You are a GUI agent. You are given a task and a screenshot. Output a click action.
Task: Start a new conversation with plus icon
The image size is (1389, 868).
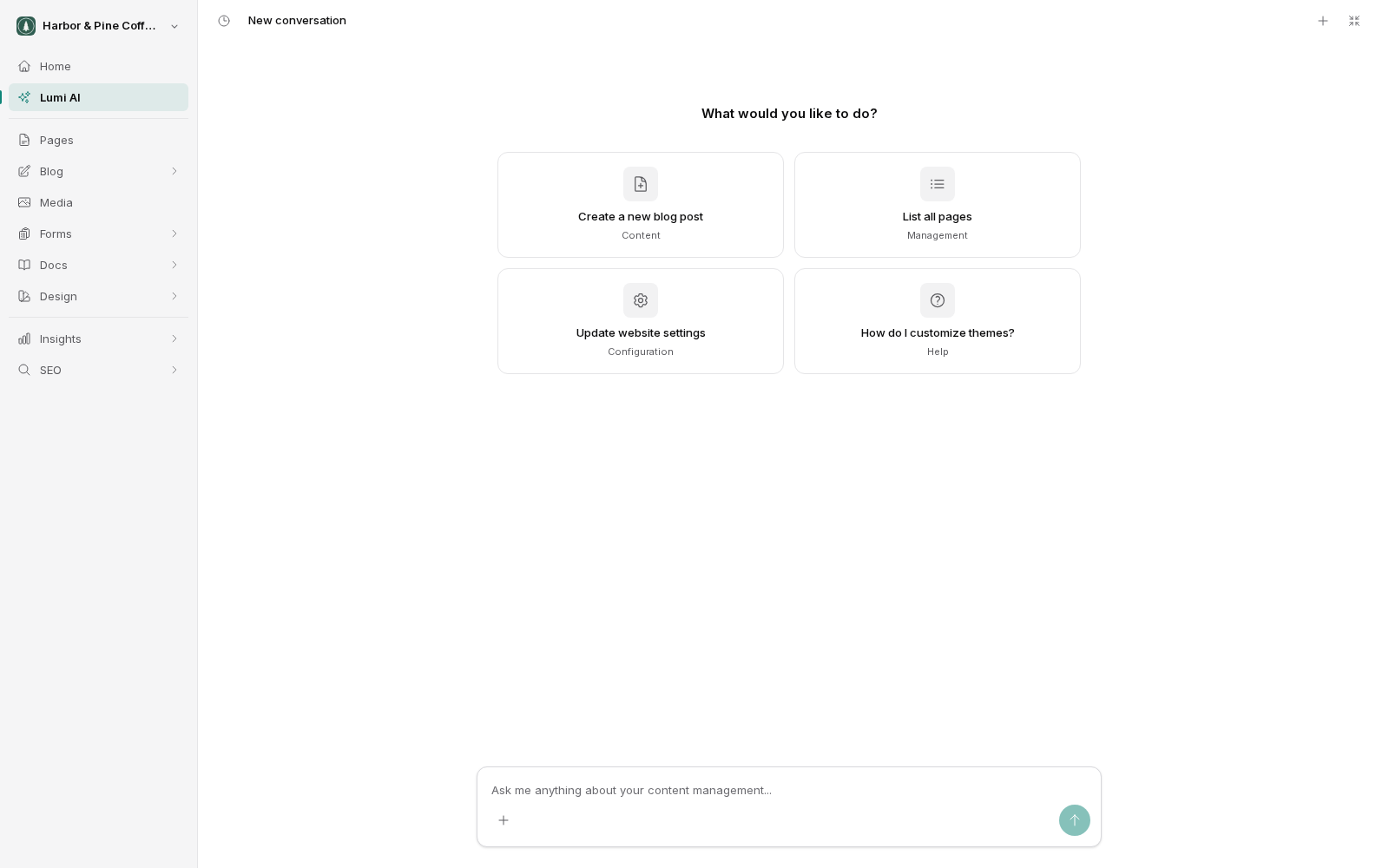click(1323, 21)
